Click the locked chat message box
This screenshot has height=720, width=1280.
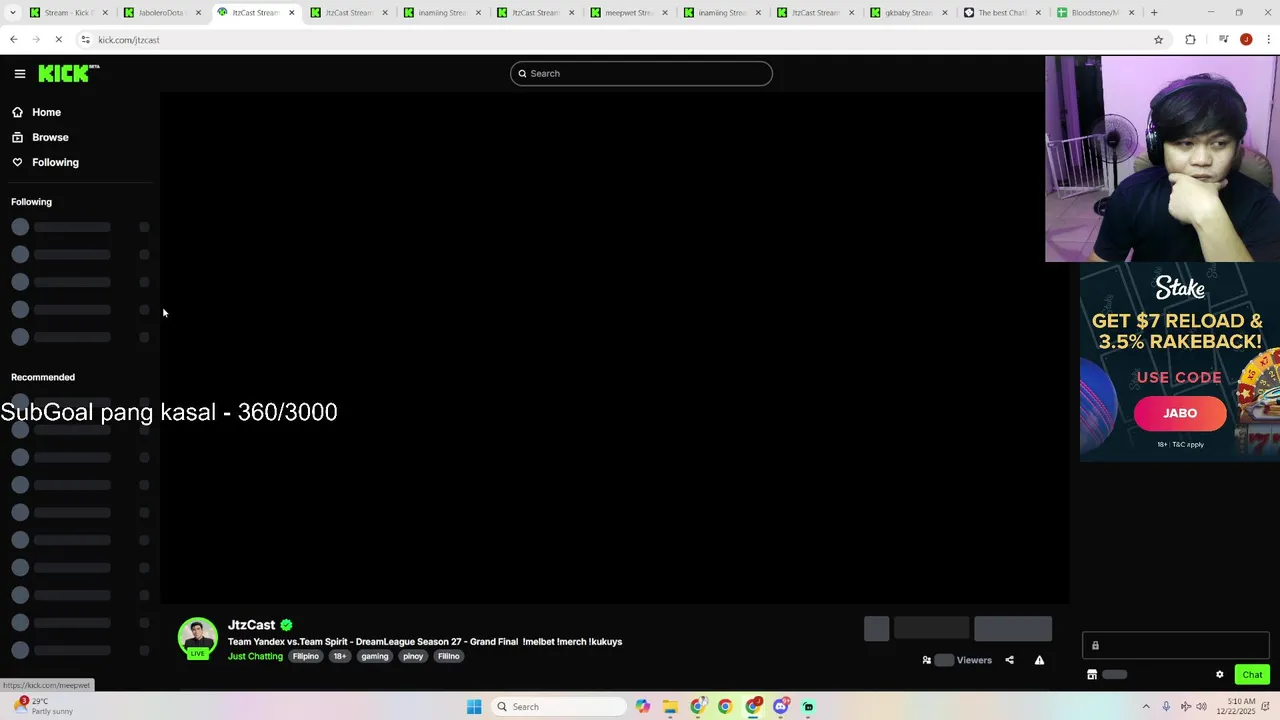point(1176,645)
